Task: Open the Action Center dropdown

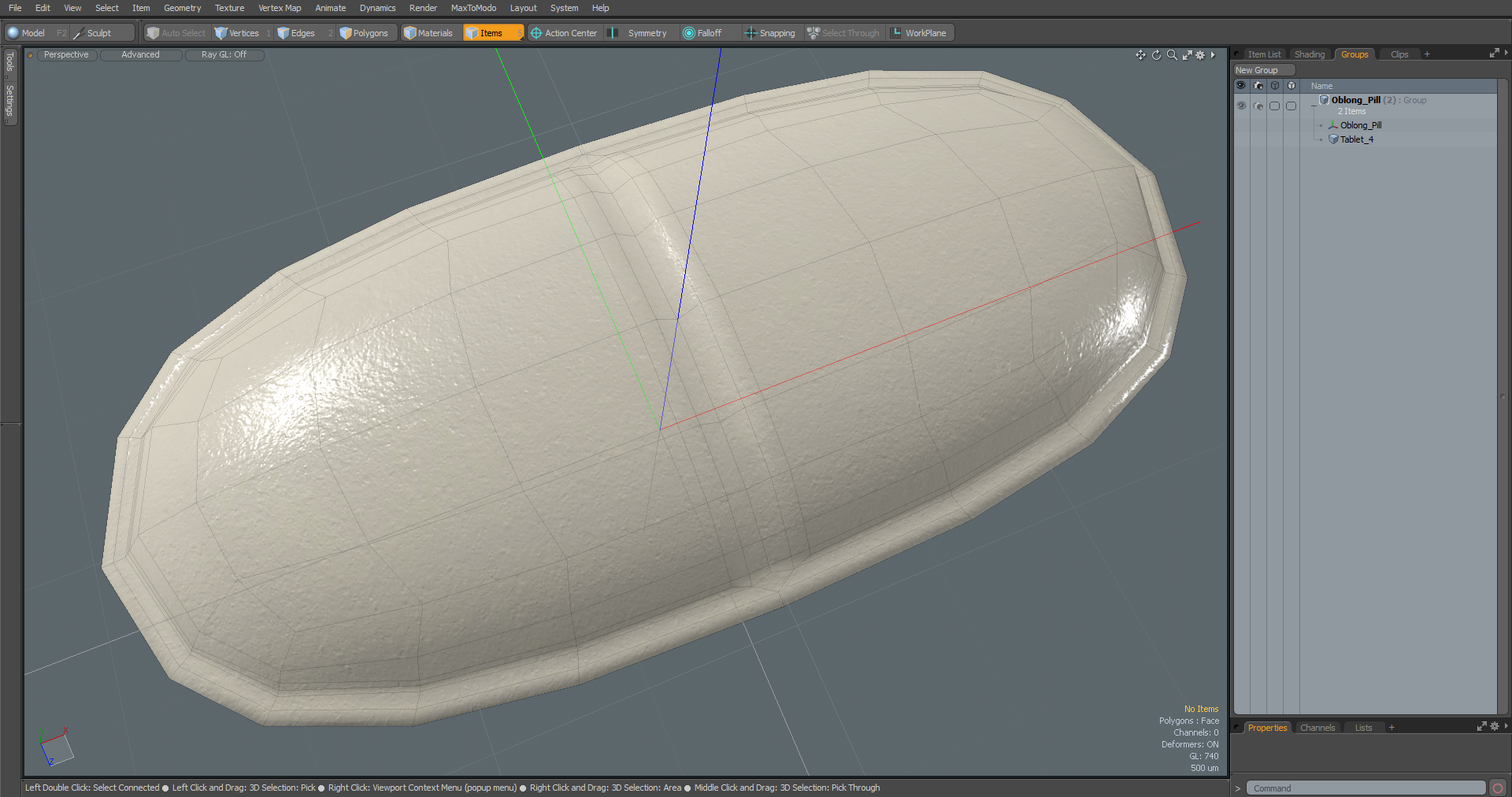Action: tap(564, 33)
